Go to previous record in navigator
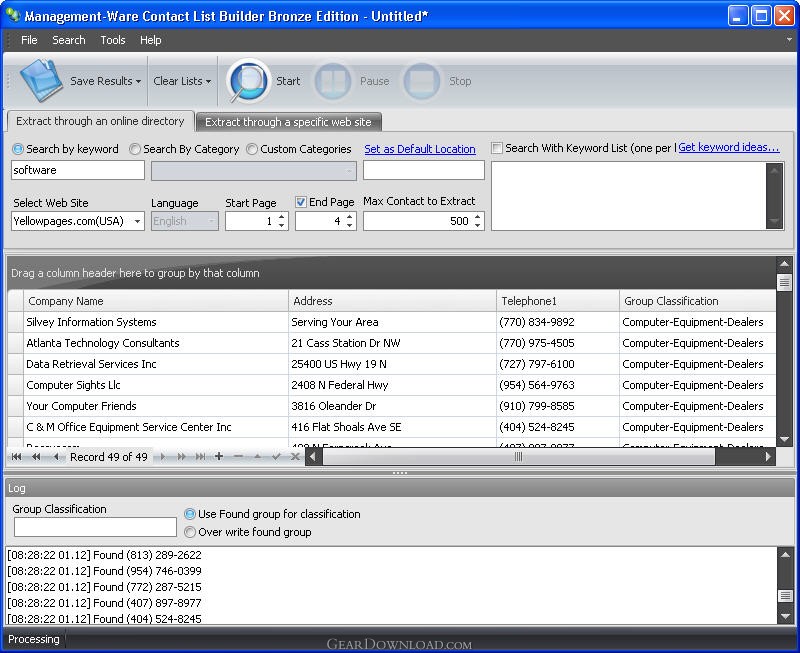Viewport: 800px width, 653px height. coord(56,457)
